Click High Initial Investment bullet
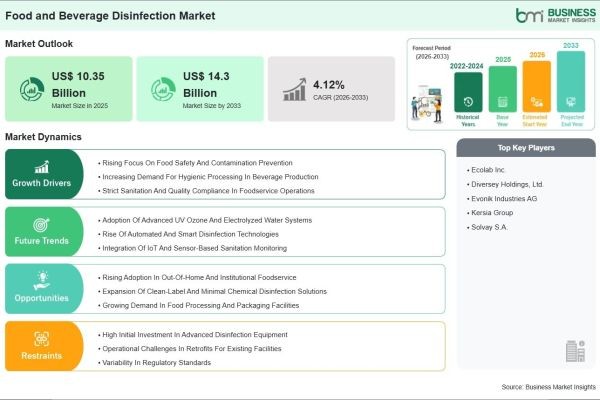The width and height of the screenshot is (600, 400). (195, 335)
